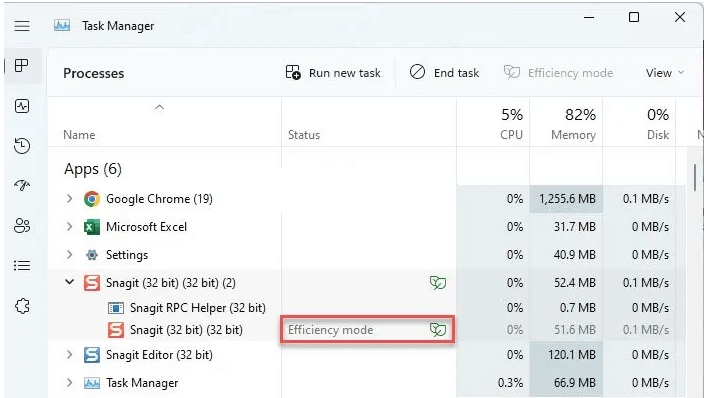Open the Performance sidebar icon
Viewport: 704px width, 398px height.
pyautogui.click(x=22, y=106)
